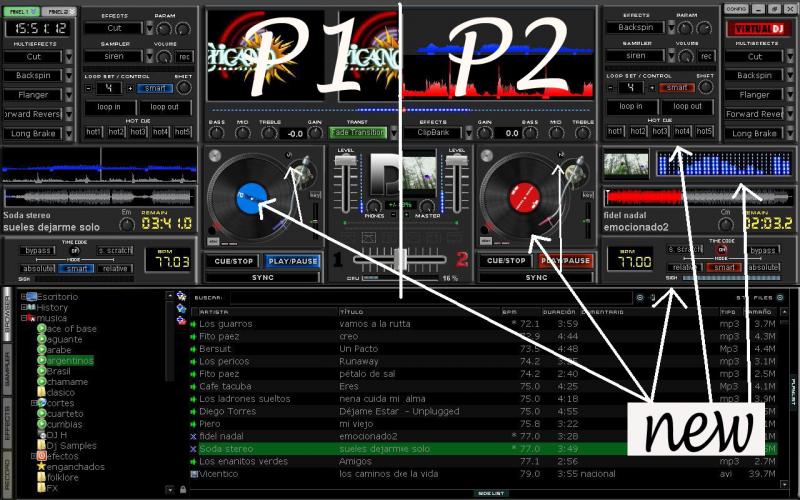800x500 pixels.
Task: Adjust the right deck pitch slider
Action: (x=588, y=219)
